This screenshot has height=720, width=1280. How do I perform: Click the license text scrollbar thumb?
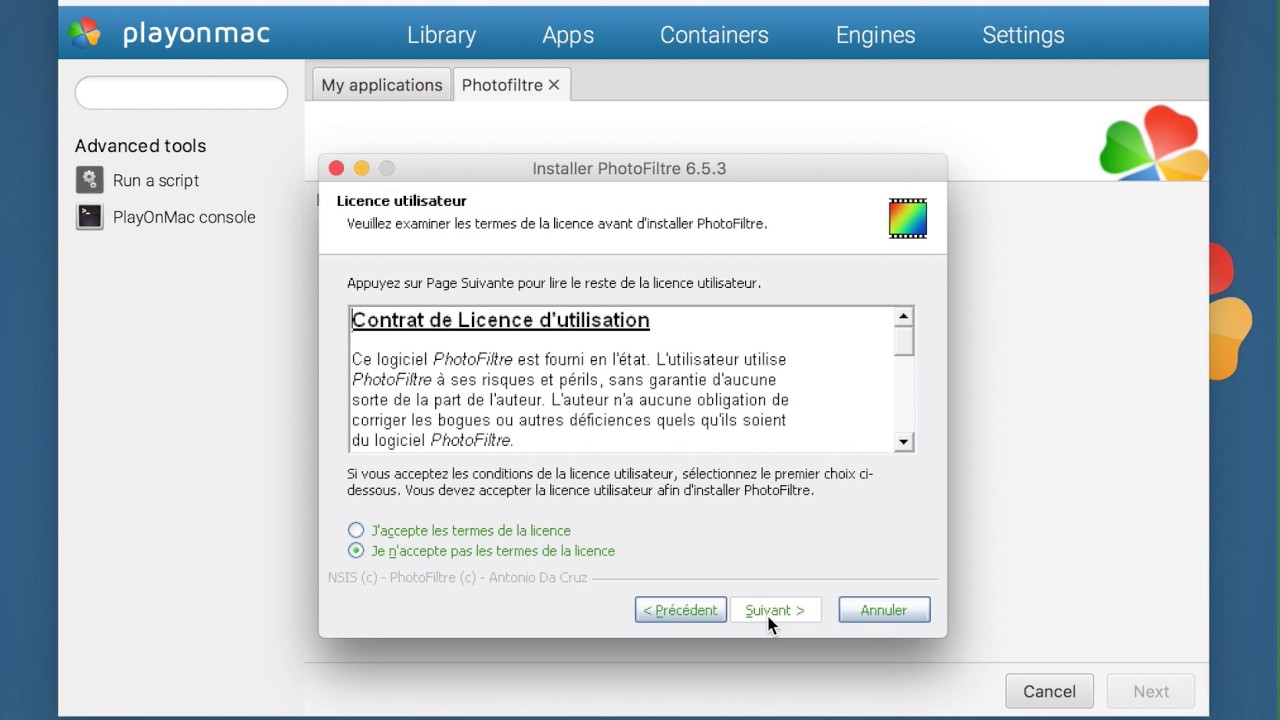[x=904, y=341]
